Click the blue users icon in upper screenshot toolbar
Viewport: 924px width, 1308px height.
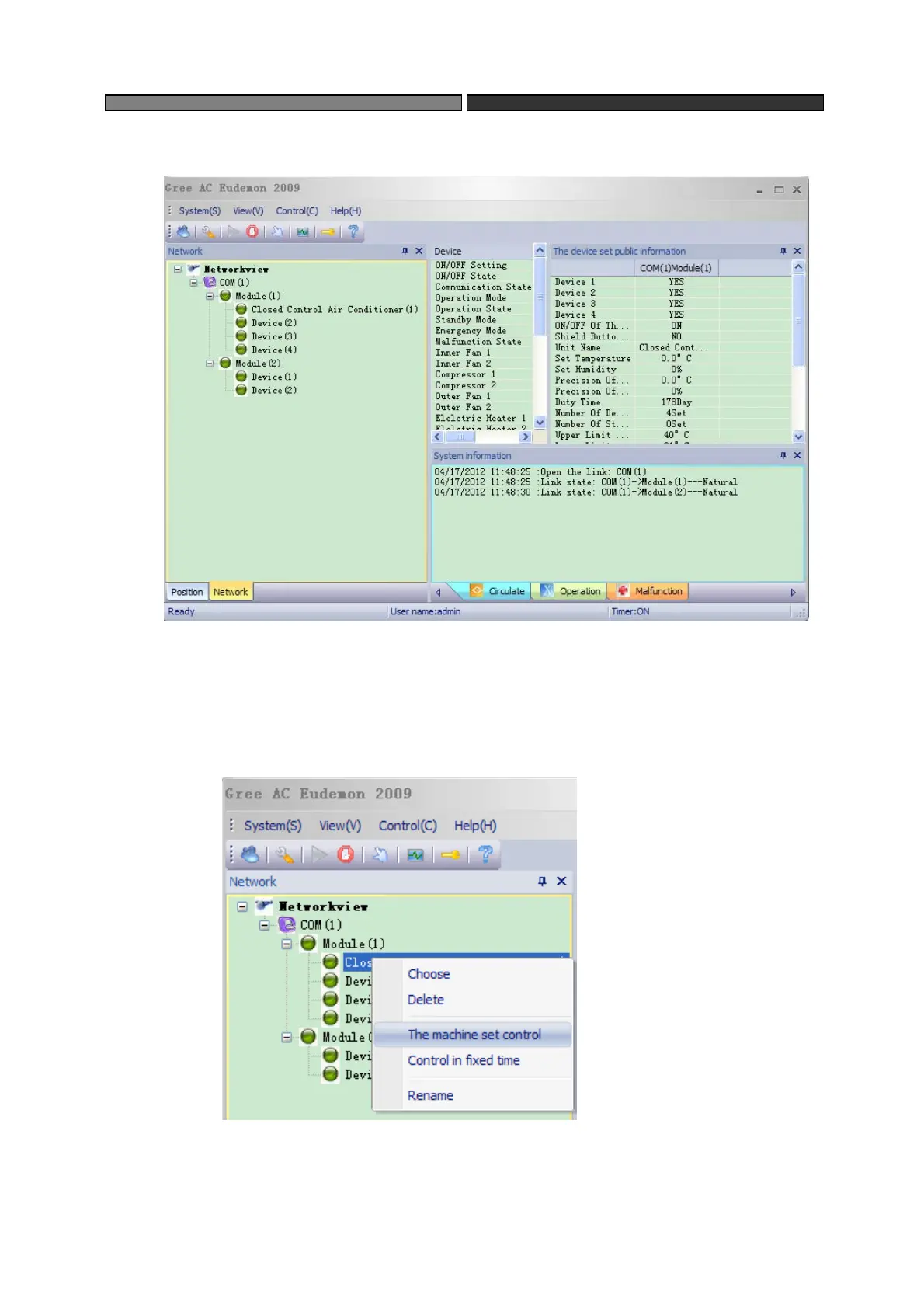click(x=183, y=231)
